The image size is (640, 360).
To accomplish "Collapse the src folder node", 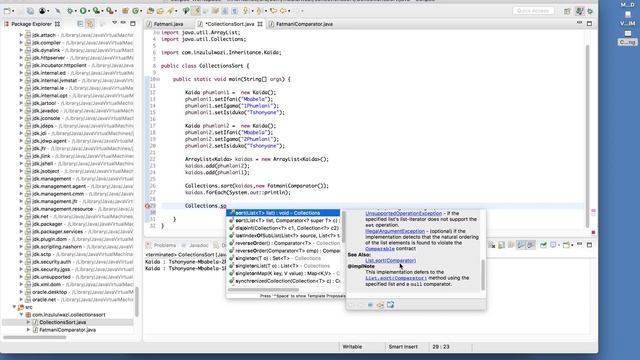I will (x=14, y=307).
